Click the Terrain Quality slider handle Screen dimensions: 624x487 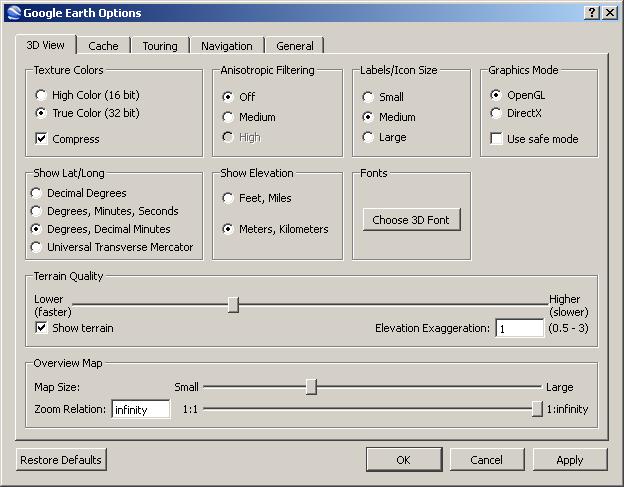click(233, 305)
